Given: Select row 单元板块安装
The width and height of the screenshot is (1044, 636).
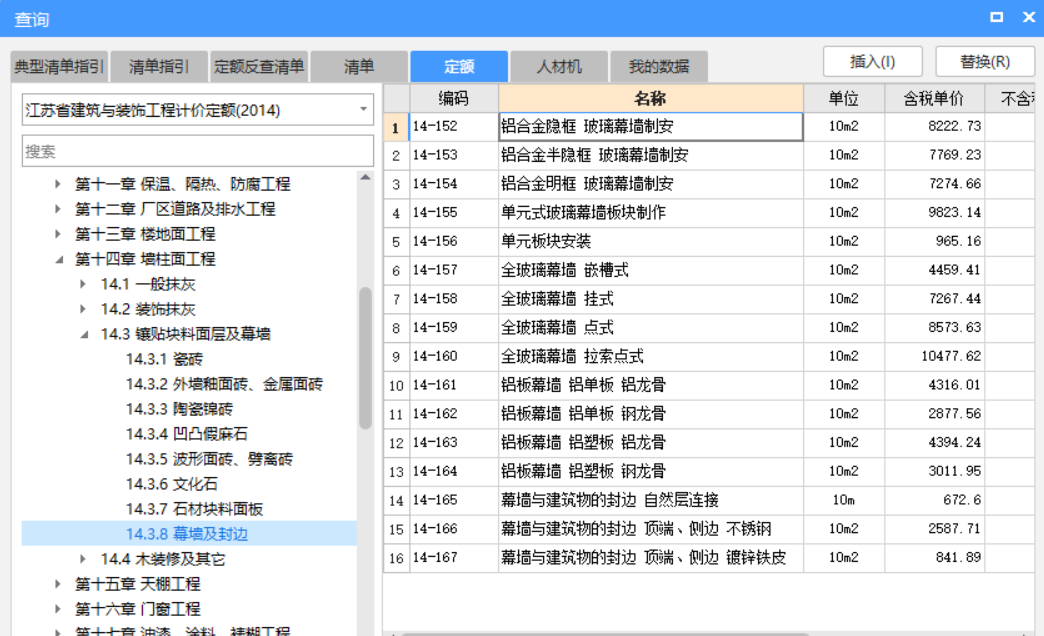Looking at the screenshot, I should [651, 241].
